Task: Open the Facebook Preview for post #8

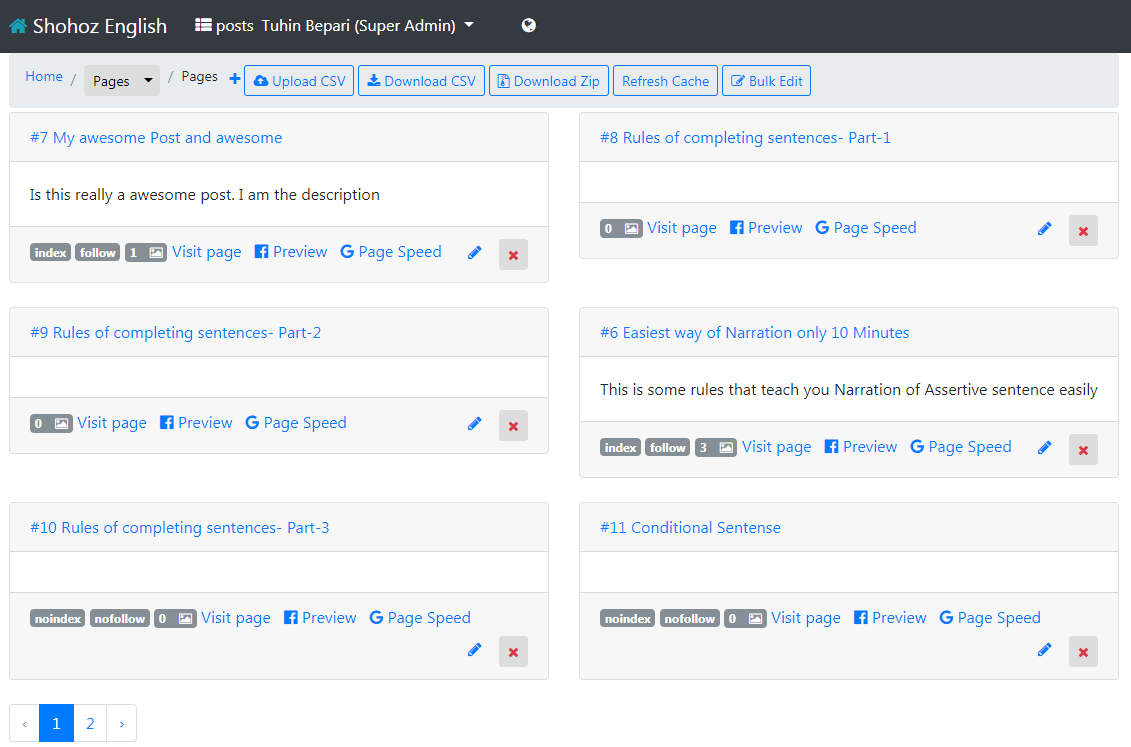Action: tap(766, 227)
